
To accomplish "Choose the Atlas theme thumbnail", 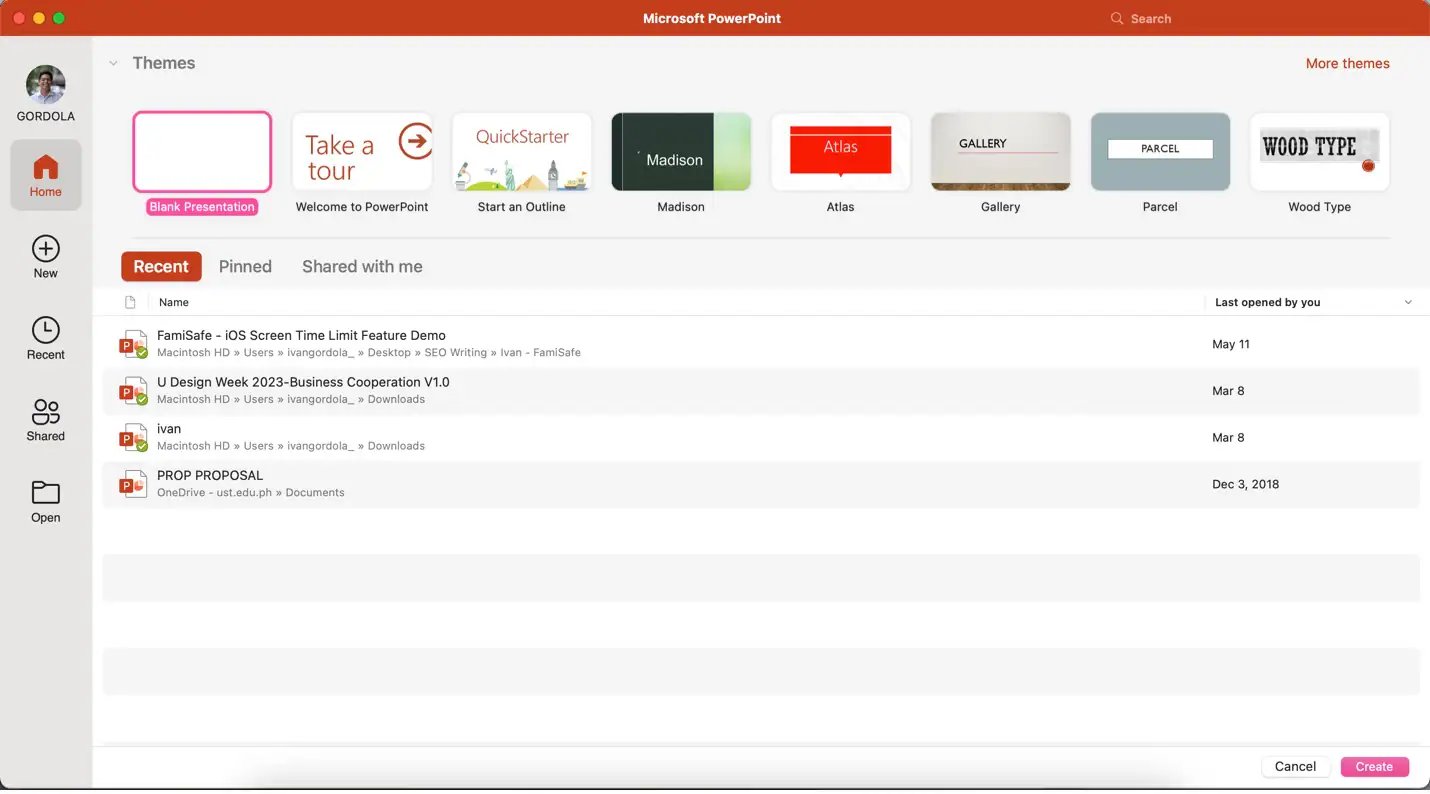I will click(x=840, y=152).
